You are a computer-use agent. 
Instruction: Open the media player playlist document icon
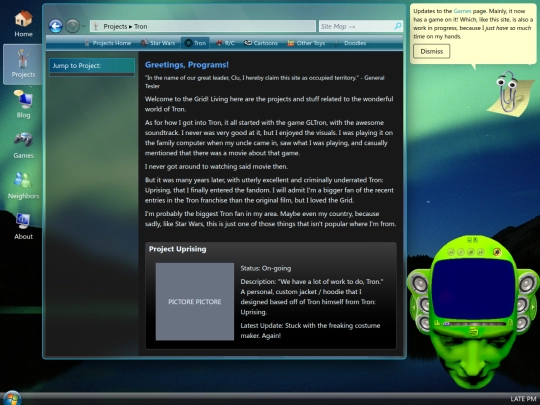[510, 323]
